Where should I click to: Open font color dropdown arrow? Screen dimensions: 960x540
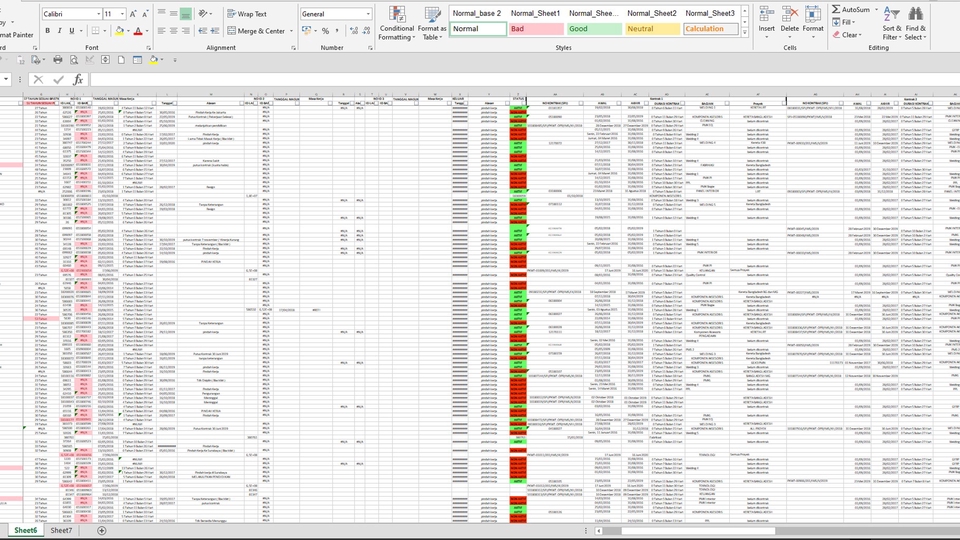(147, 31)
